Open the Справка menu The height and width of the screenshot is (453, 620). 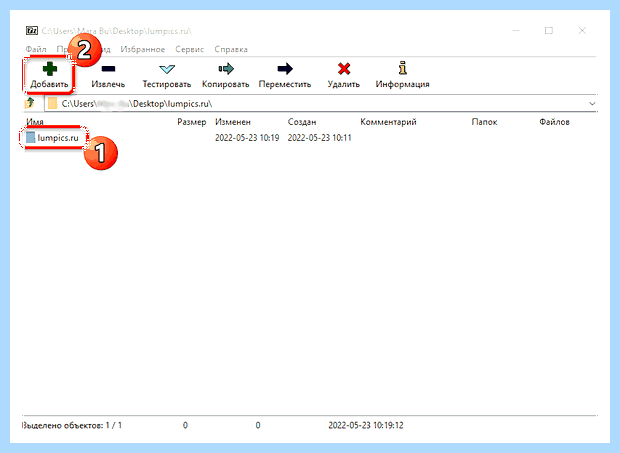tap(231, 49)
